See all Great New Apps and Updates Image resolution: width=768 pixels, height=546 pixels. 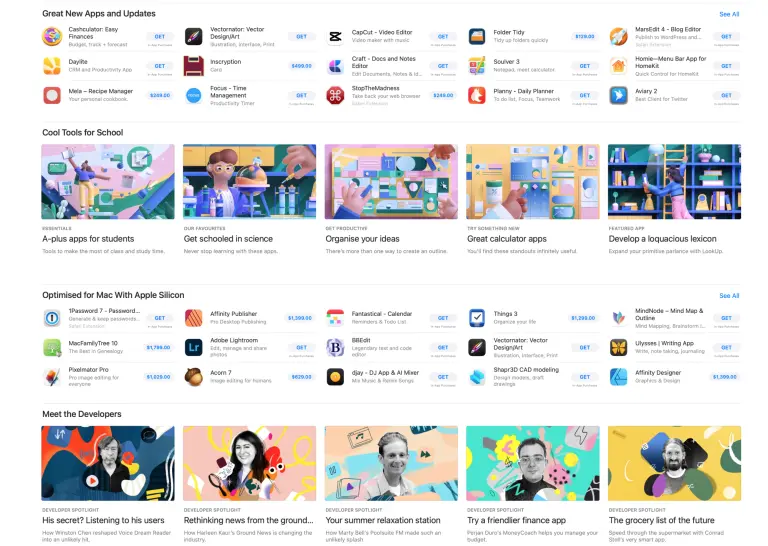point(729,14)
